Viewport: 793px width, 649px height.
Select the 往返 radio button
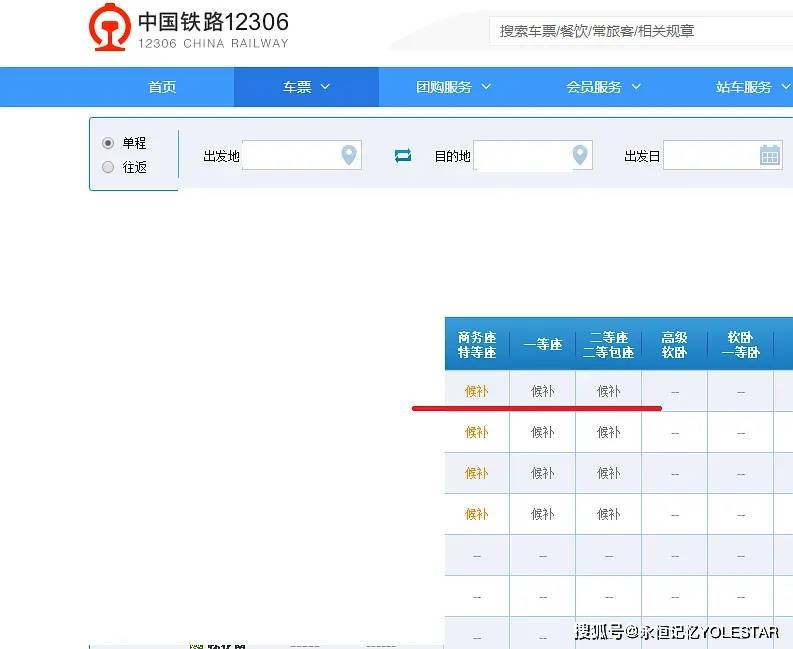click(108, 167)
